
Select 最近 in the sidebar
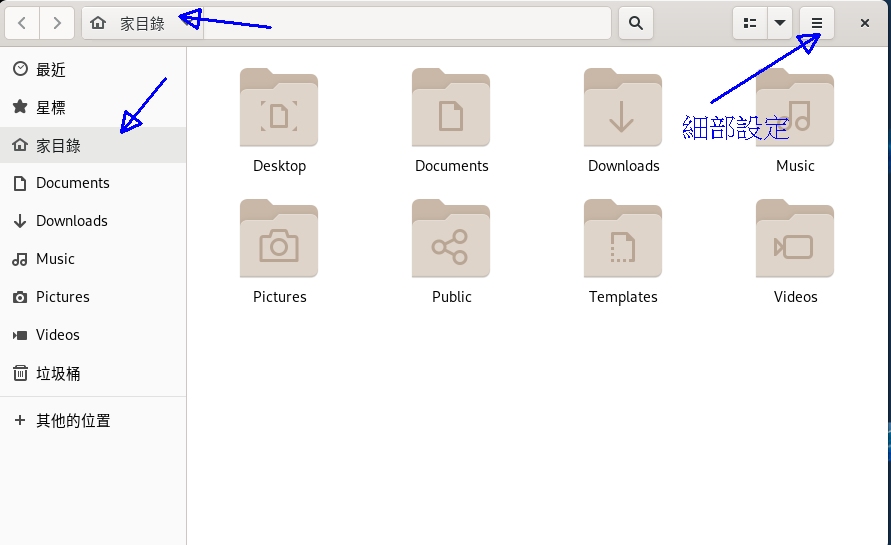pyautogui.click(x=51, y=69)
